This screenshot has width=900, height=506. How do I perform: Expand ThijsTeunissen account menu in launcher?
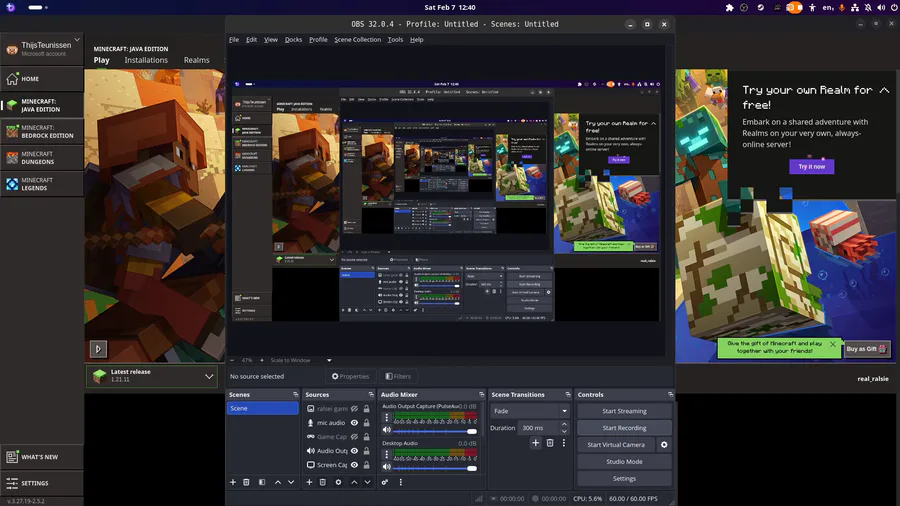(43, 48)
